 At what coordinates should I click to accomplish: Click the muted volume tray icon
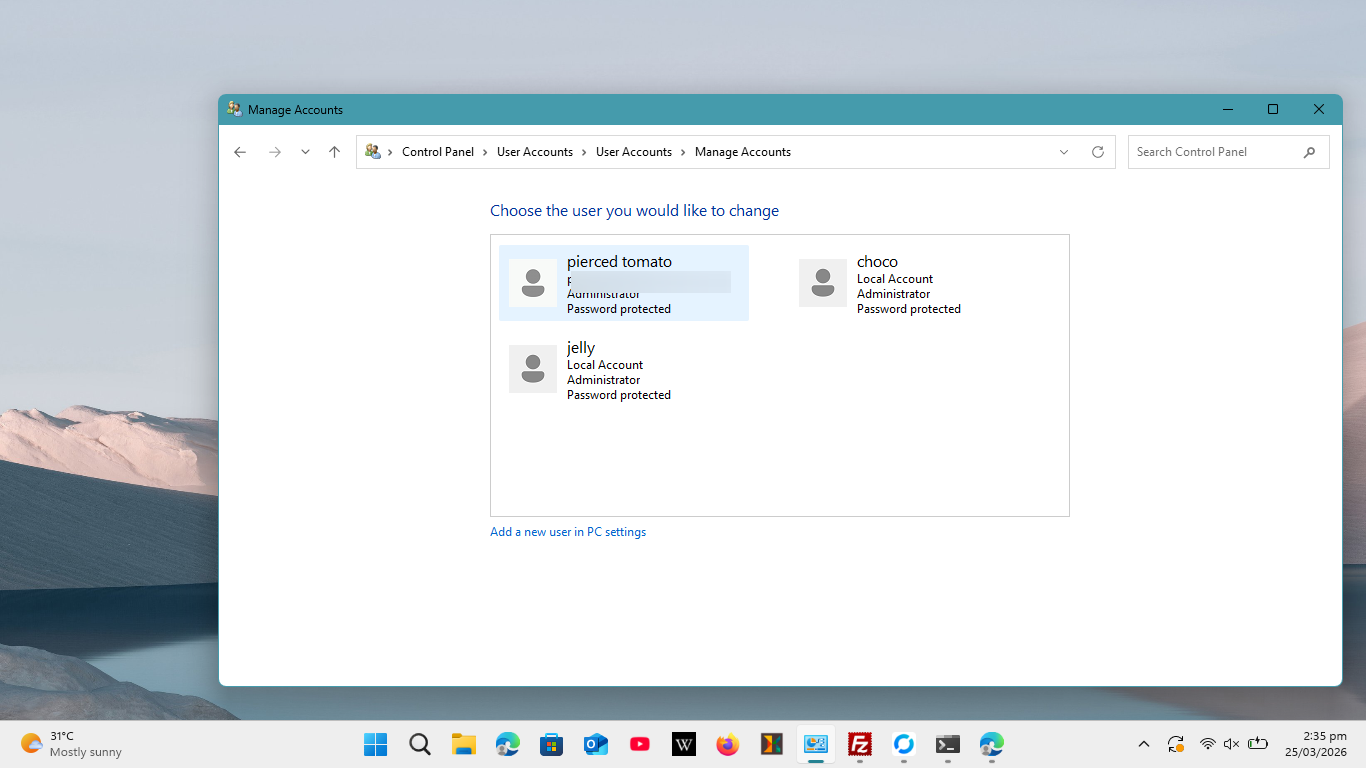coord(1232,744)
